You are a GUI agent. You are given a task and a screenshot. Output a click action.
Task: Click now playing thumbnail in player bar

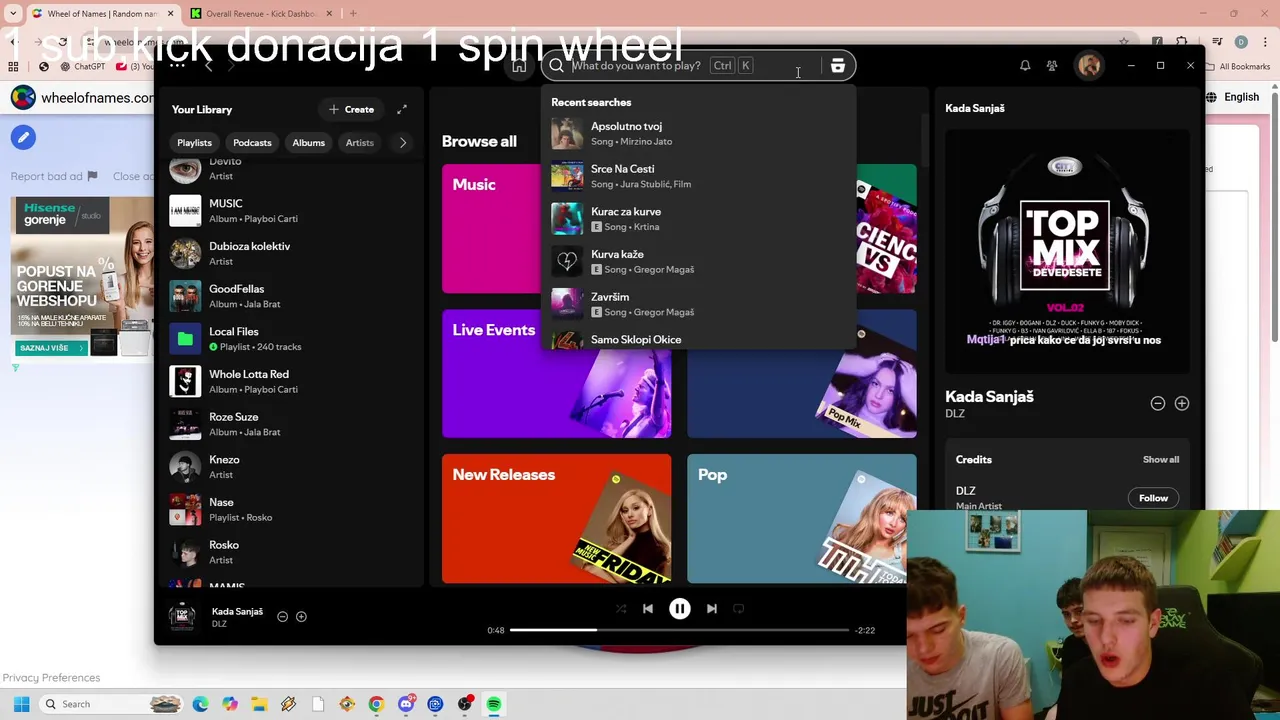(x=182, y=616)
